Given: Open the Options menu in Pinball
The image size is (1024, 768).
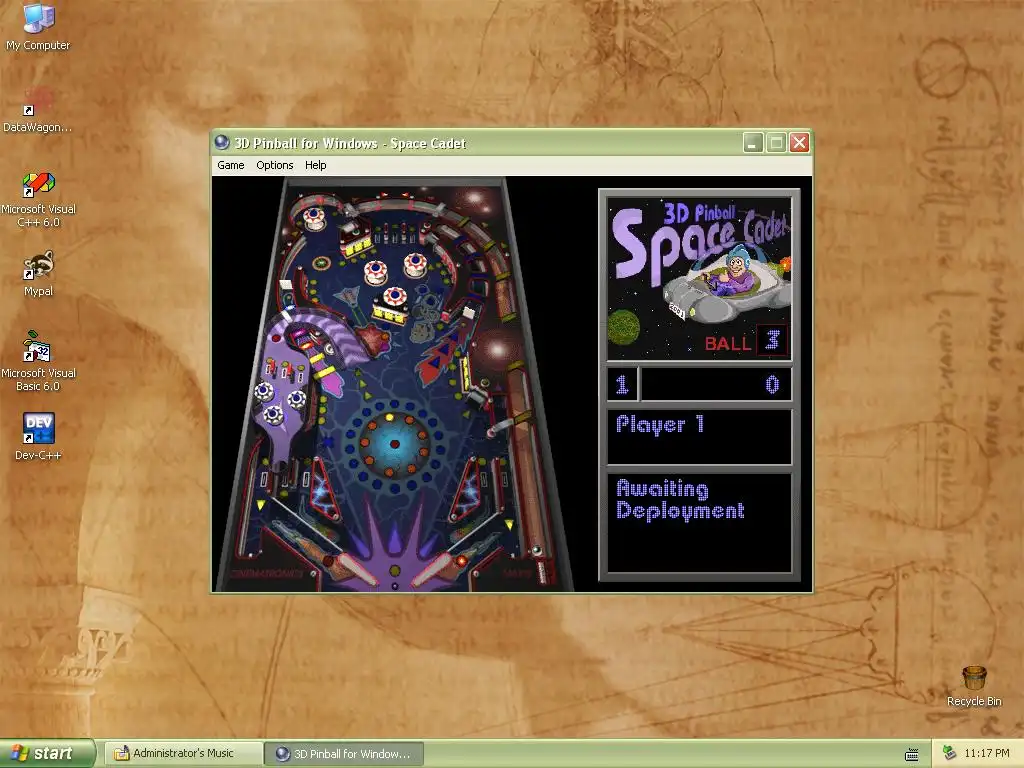Looking at the screenshot, I should click(x=274, y=165).
